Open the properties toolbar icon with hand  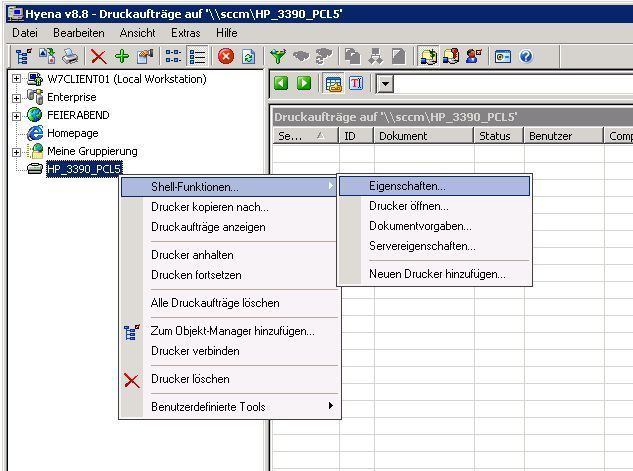tap(145, 57)
